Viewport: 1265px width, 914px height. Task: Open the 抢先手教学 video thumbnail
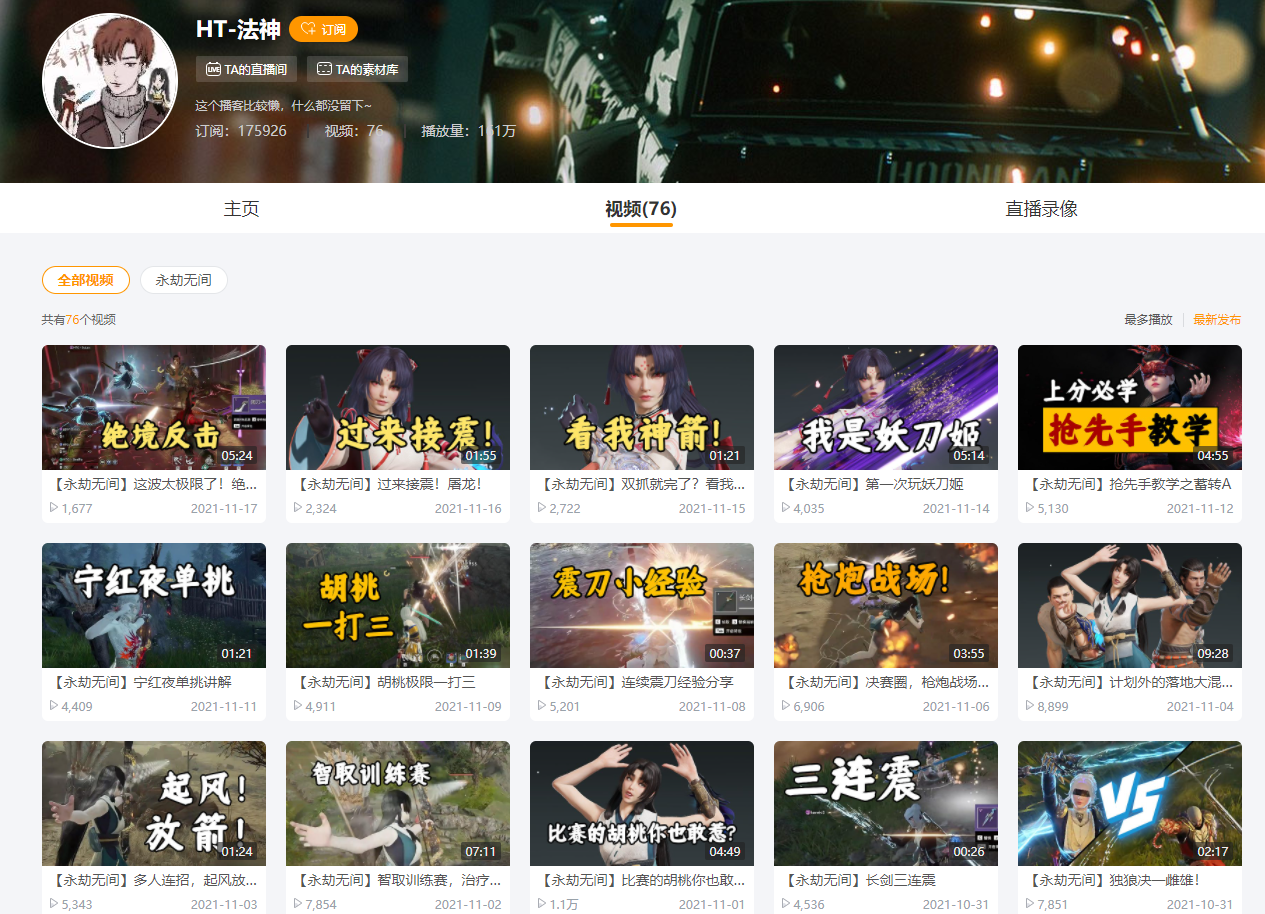tap(1130, 407)
